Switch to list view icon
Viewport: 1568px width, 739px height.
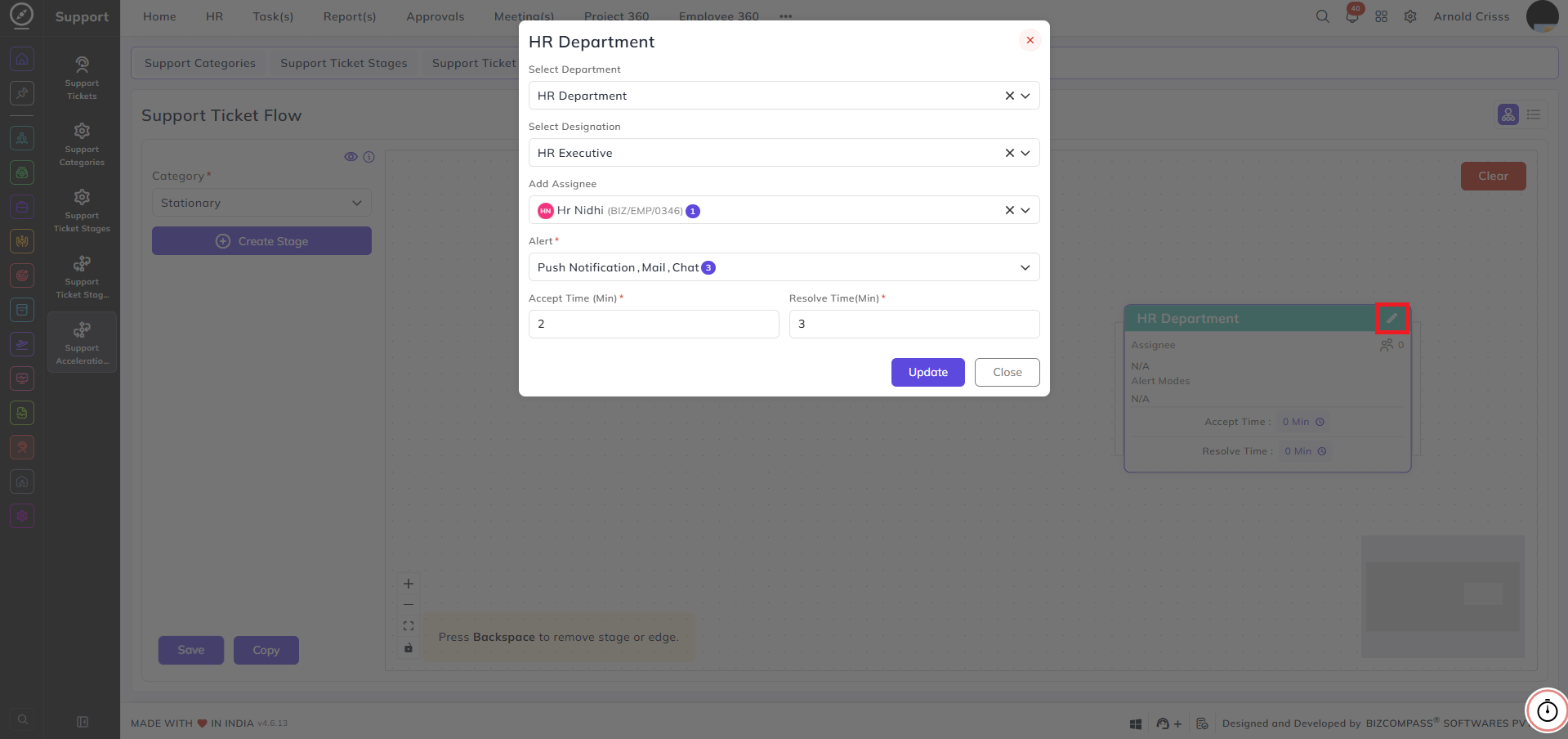click(x=1534, y=114)
